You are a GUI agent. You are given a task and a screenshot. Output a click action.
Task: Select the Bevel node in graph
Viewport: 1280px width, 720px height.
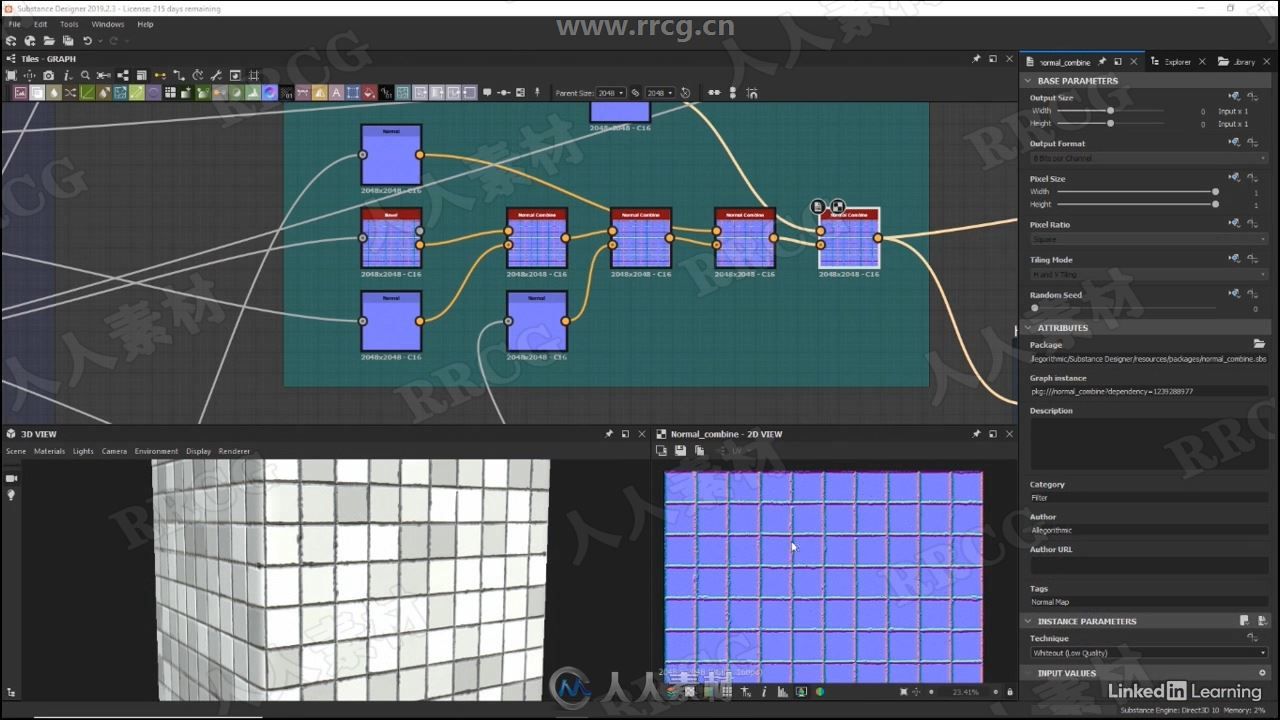click(x=391, y=238)
